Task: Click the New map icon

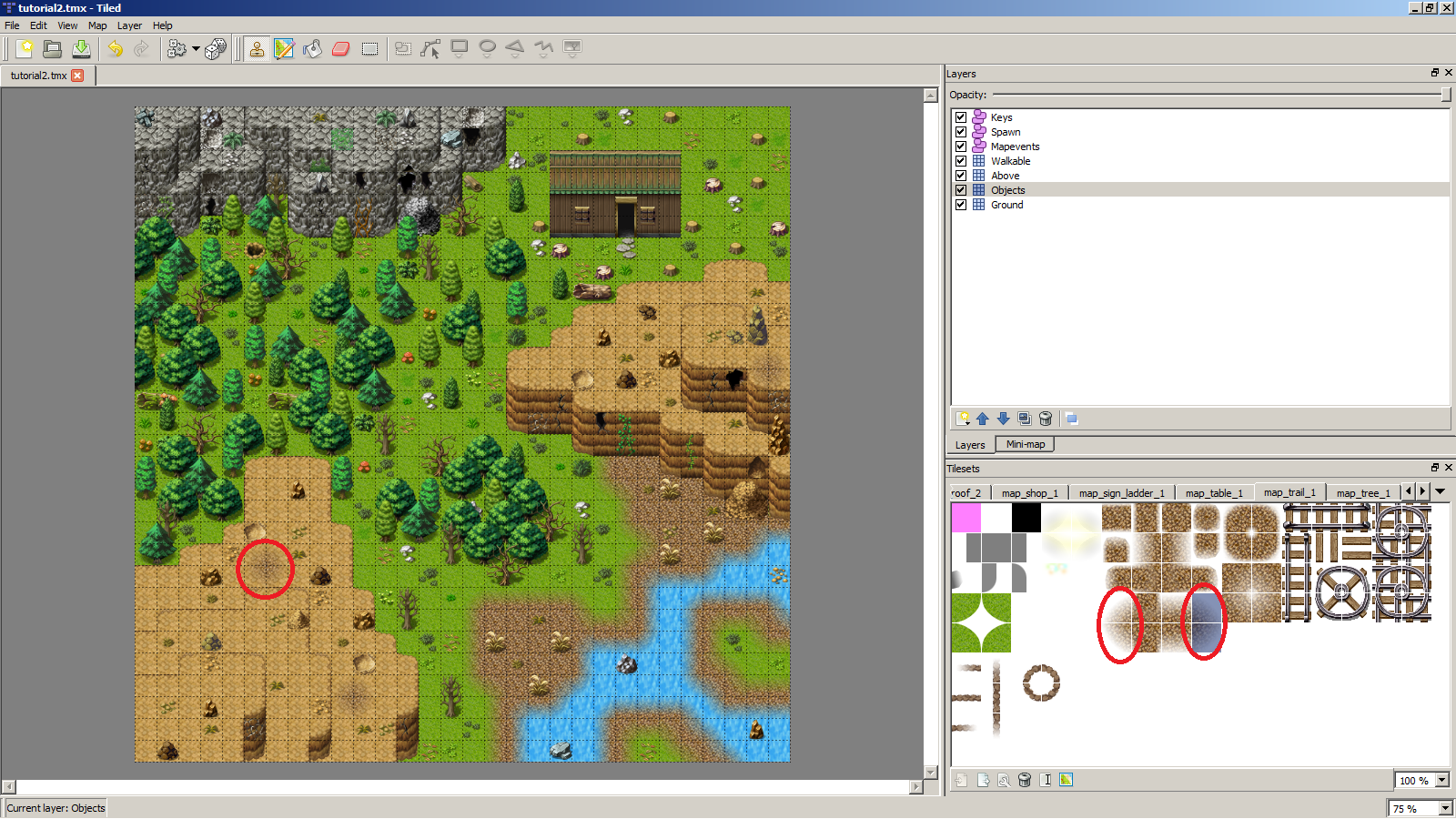Action: (x=25, y=48)
